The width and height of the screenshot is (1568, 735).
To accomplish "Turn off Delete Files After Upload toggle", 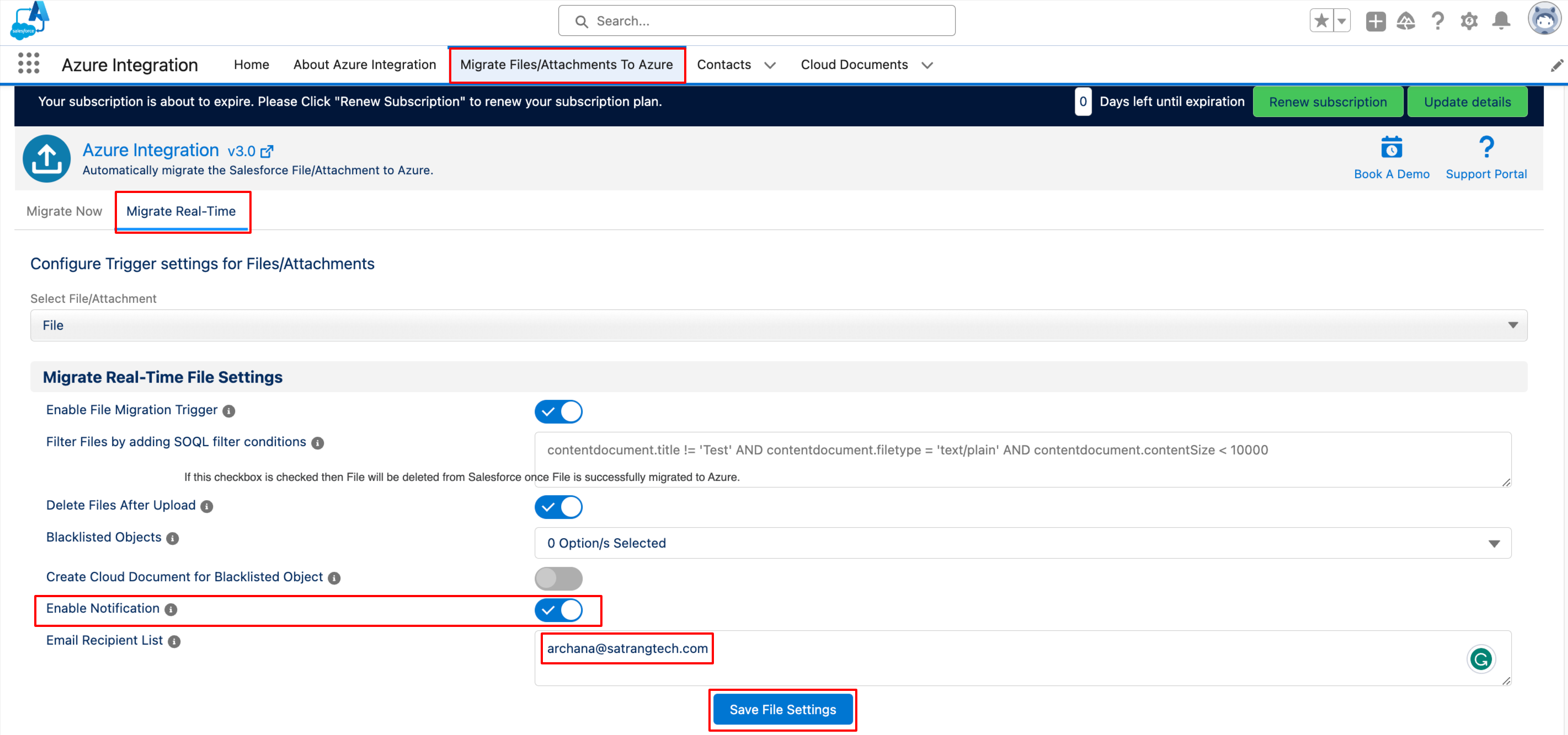I will tap(558, 506).
